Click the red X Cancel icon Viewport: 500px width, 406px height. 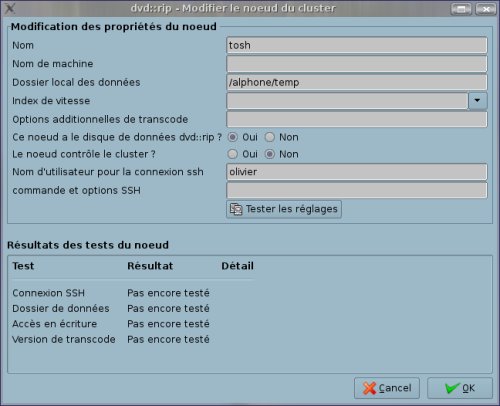click(x=369, y=388)
